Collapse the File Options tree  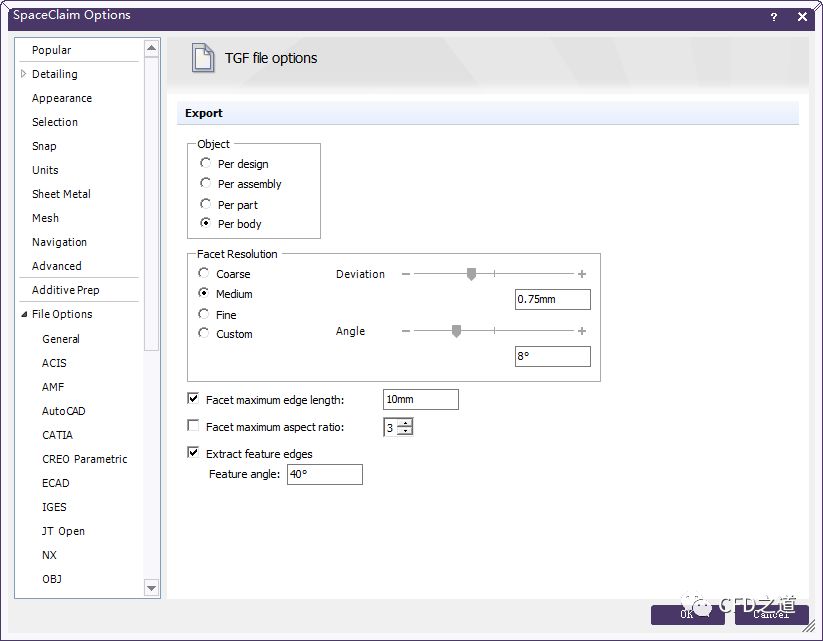click(x=24, y=314)
